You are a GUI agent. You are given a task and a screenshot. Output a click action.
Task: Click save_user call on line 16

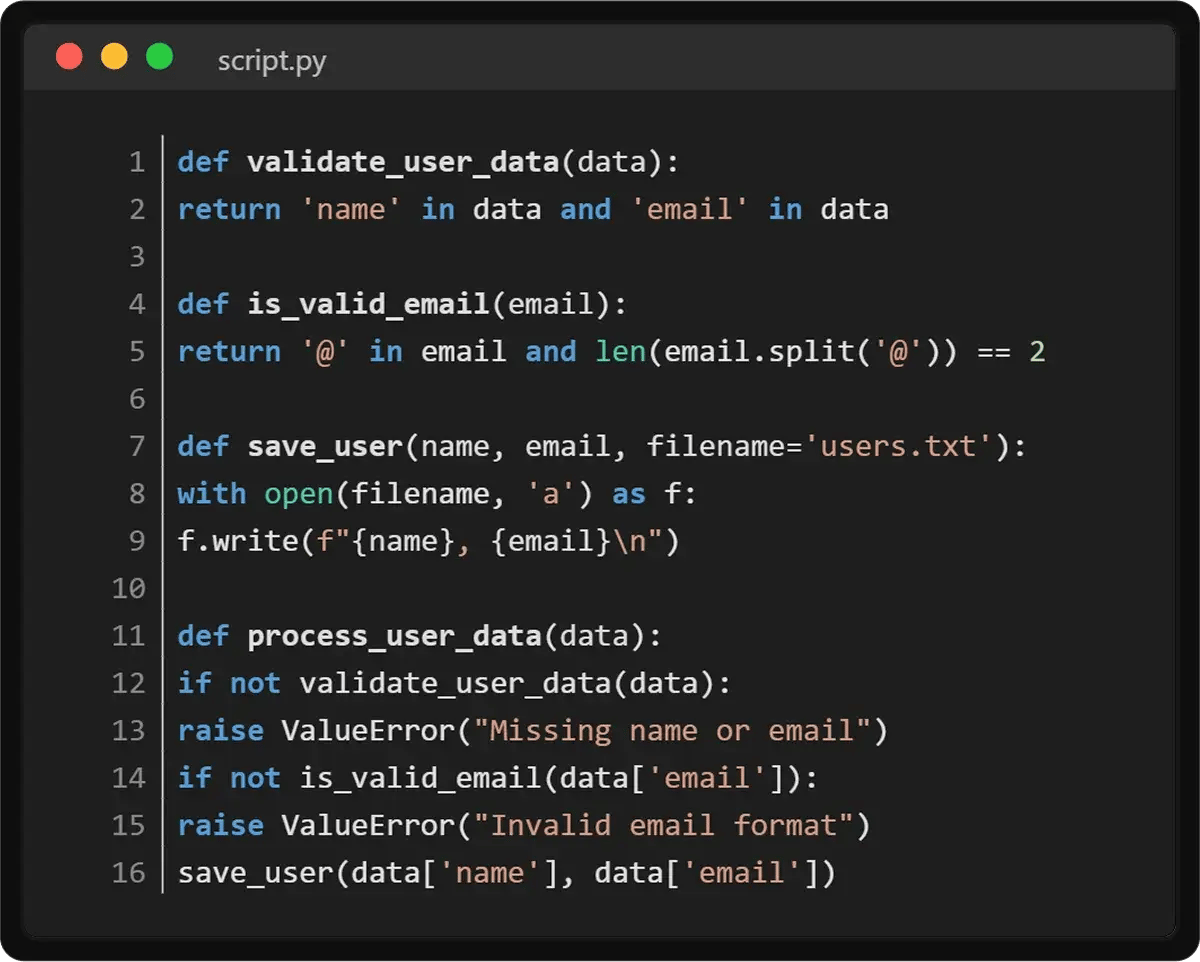pos(256,873)
